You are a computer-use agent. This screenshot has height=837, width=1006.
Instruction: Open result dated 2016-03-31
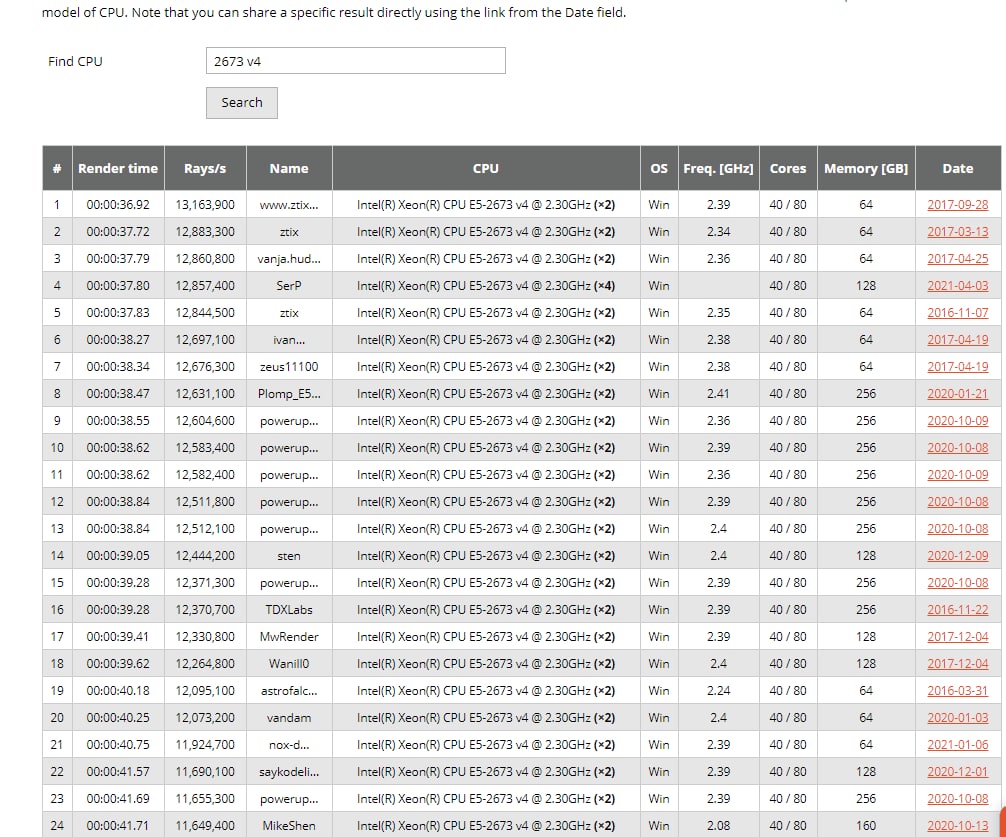point(957,690)
